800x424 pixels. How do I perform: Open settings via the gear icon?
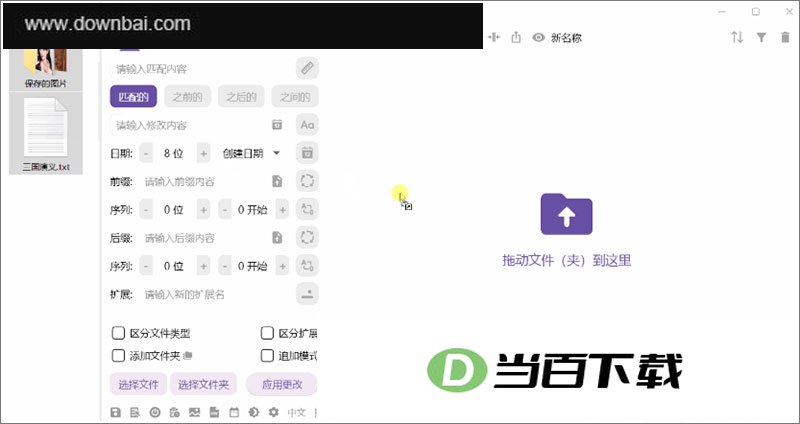pyautogui.click(x=274, y=412)
